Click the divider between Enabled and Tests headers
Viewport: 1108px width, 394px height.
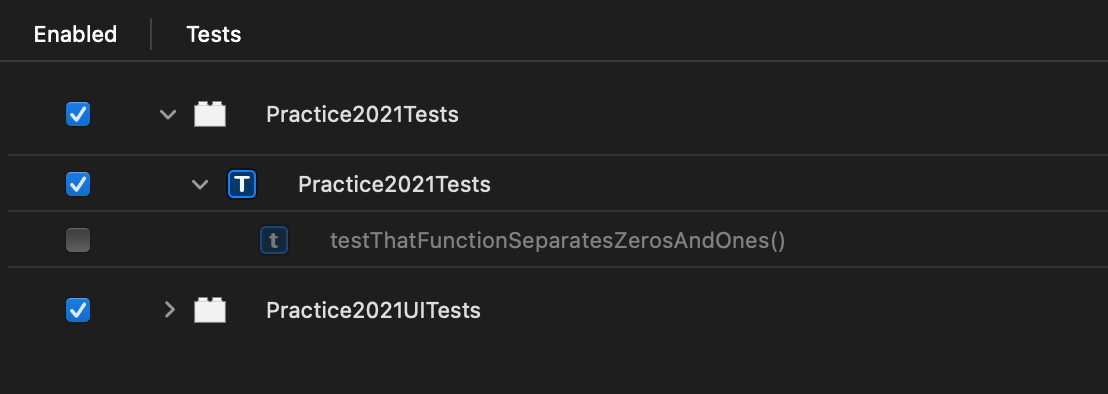pos(151,34)
